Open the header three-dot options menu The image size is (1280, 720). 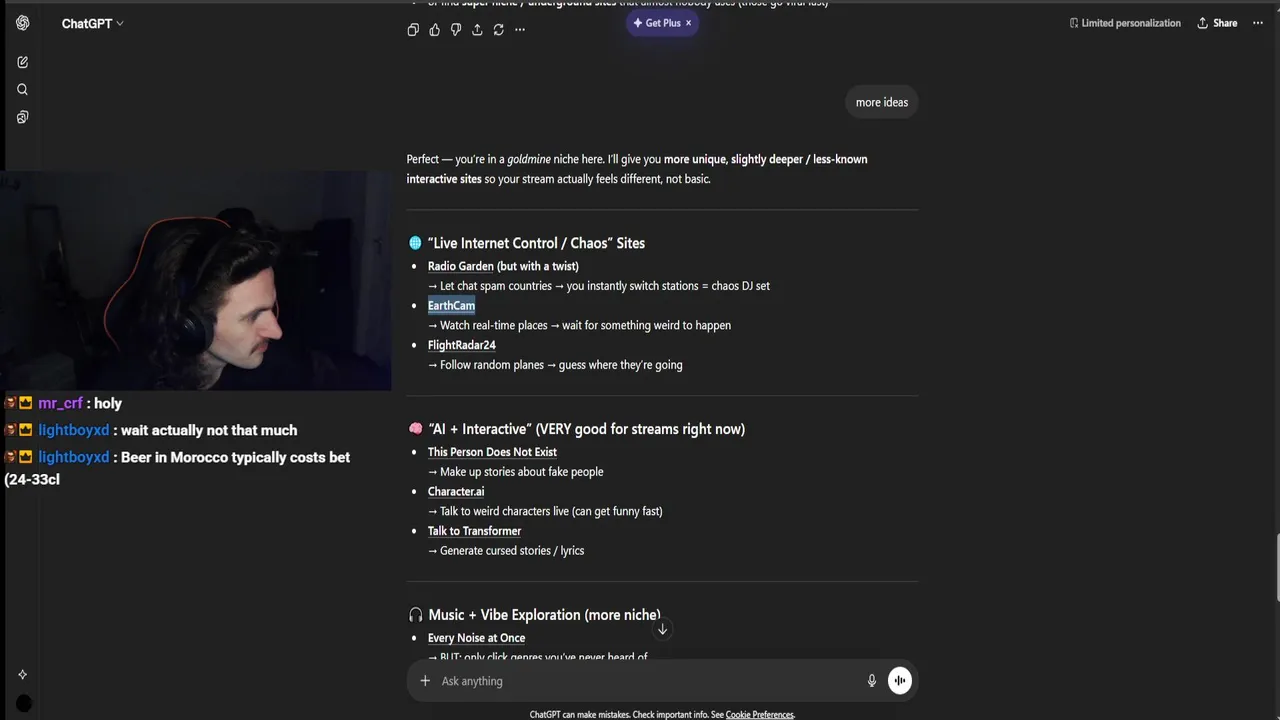[1258, 23]
